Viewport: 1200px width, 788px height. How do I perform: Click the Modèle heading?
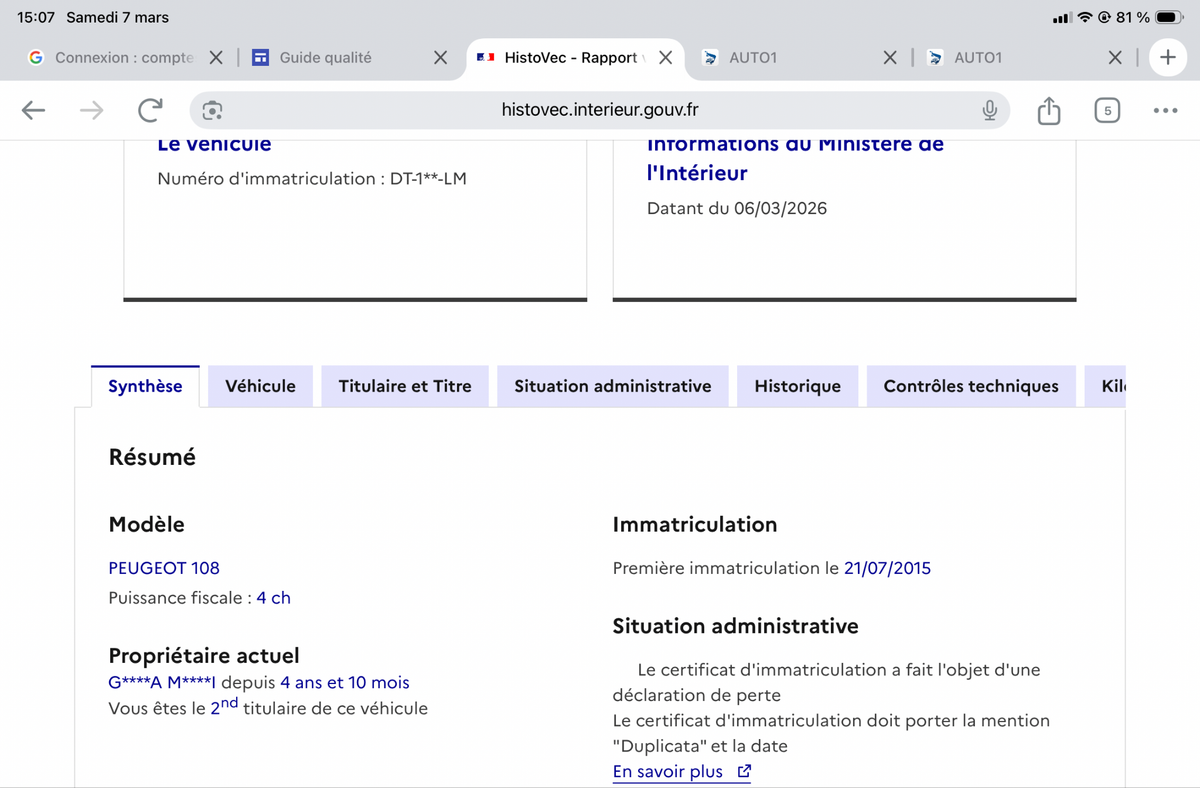coord(146,524)
